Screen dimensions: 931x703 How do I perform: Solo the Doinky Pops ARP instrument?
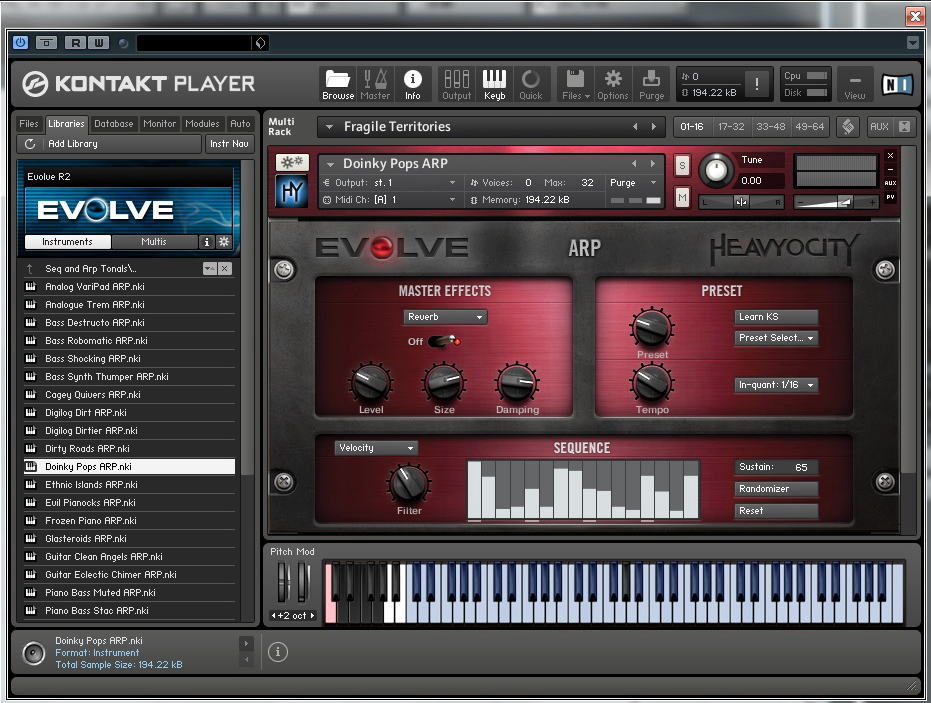coord(682,166)
